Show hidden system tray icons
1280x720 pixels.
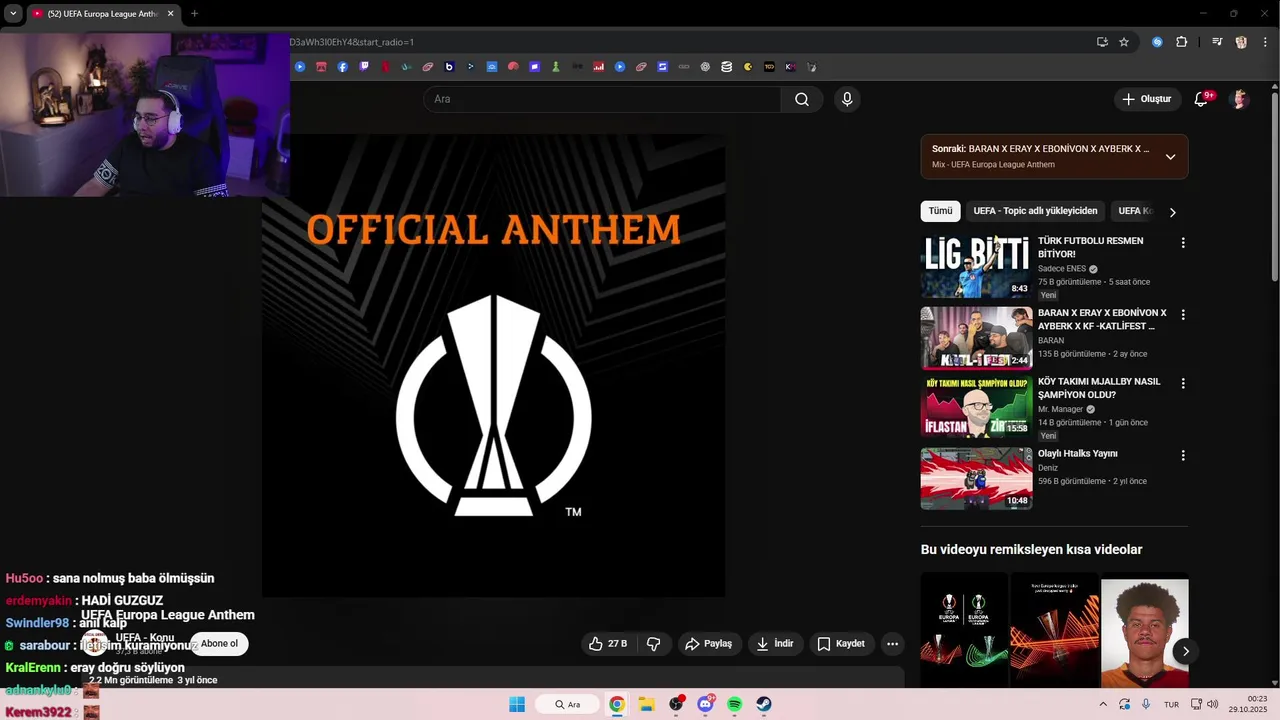point(1103,704)
